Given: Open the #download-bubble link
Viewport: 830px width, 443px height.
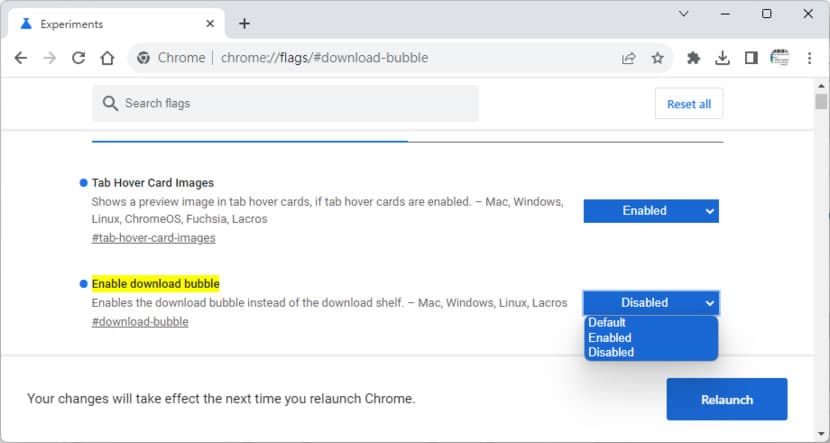Looking at the screenshot, I should click(x=140, y=322).
